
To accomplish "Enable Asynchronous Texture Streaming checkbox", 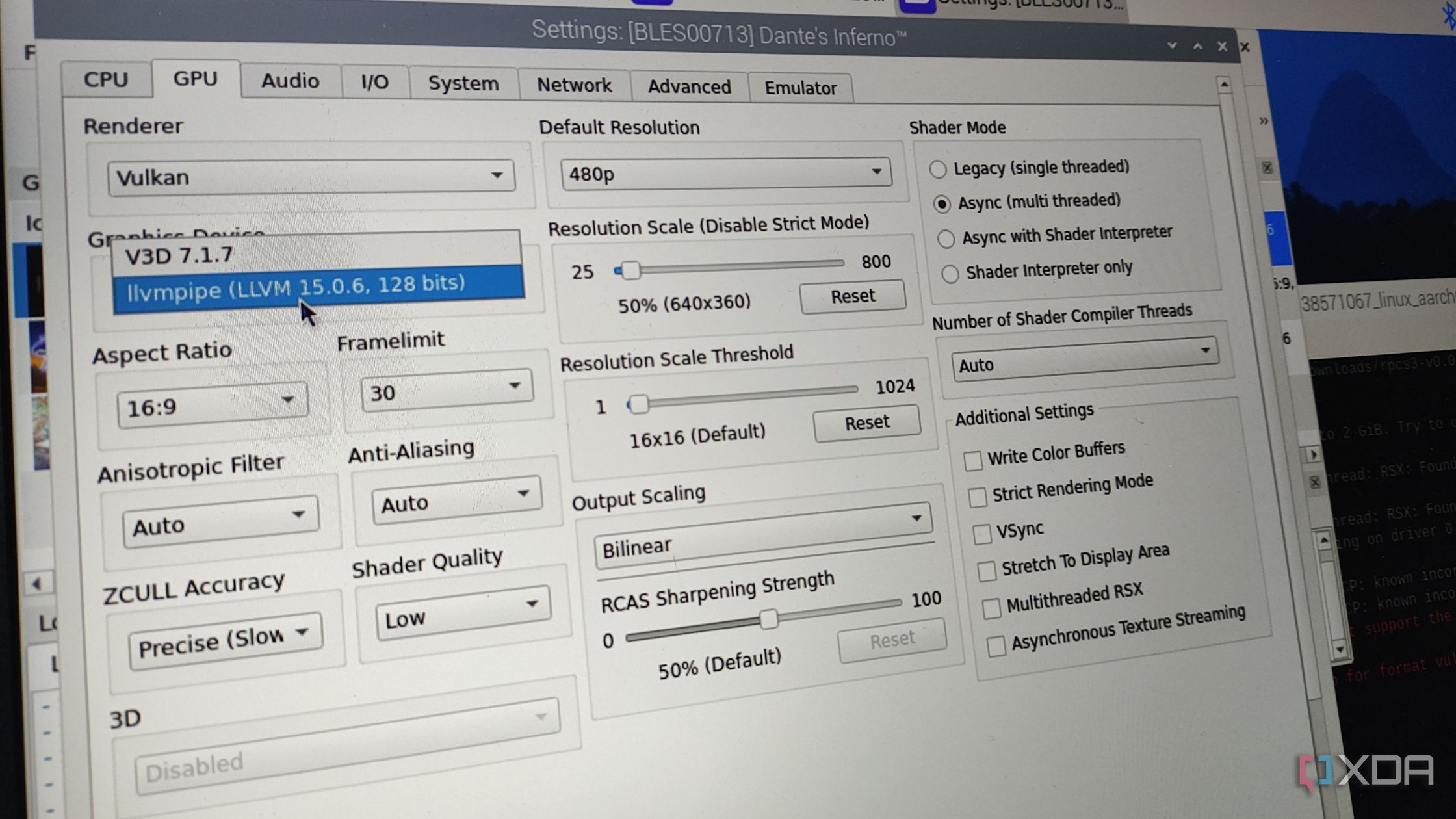I will [x=996, y=647].
